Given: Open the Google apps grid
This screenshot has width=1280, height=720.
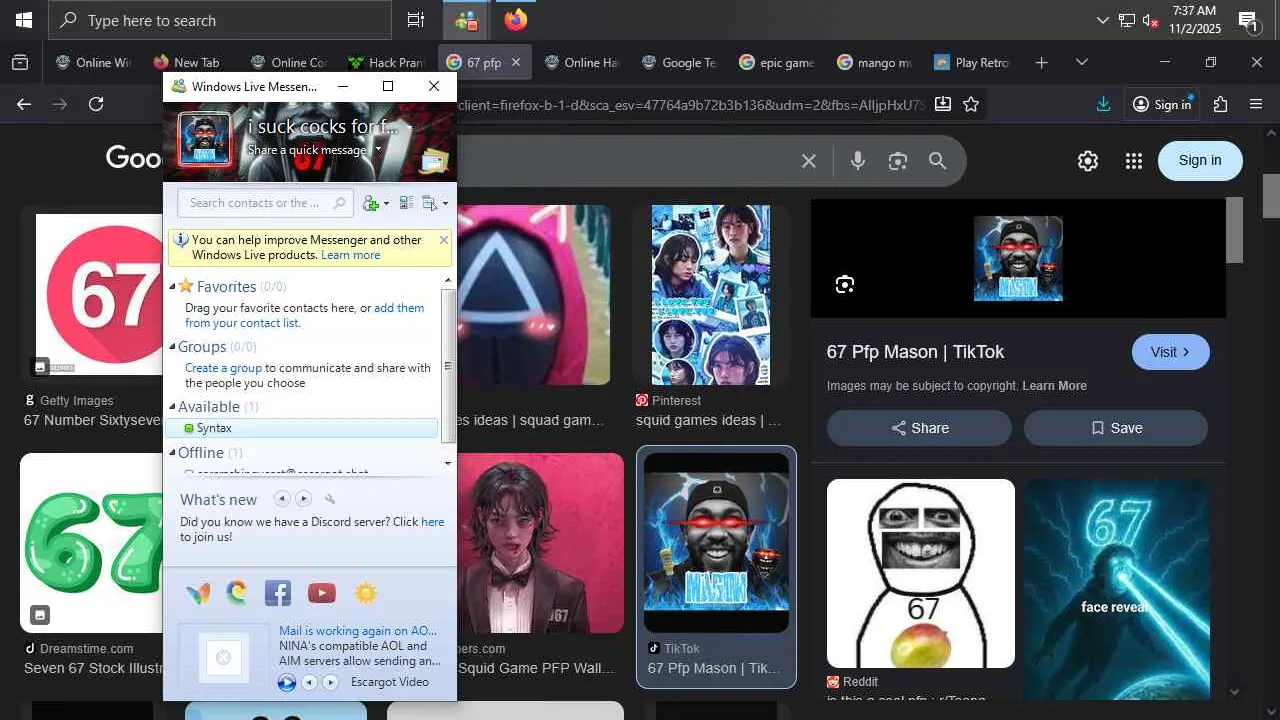Looking at the screenshot, I should click(1133, 161).
